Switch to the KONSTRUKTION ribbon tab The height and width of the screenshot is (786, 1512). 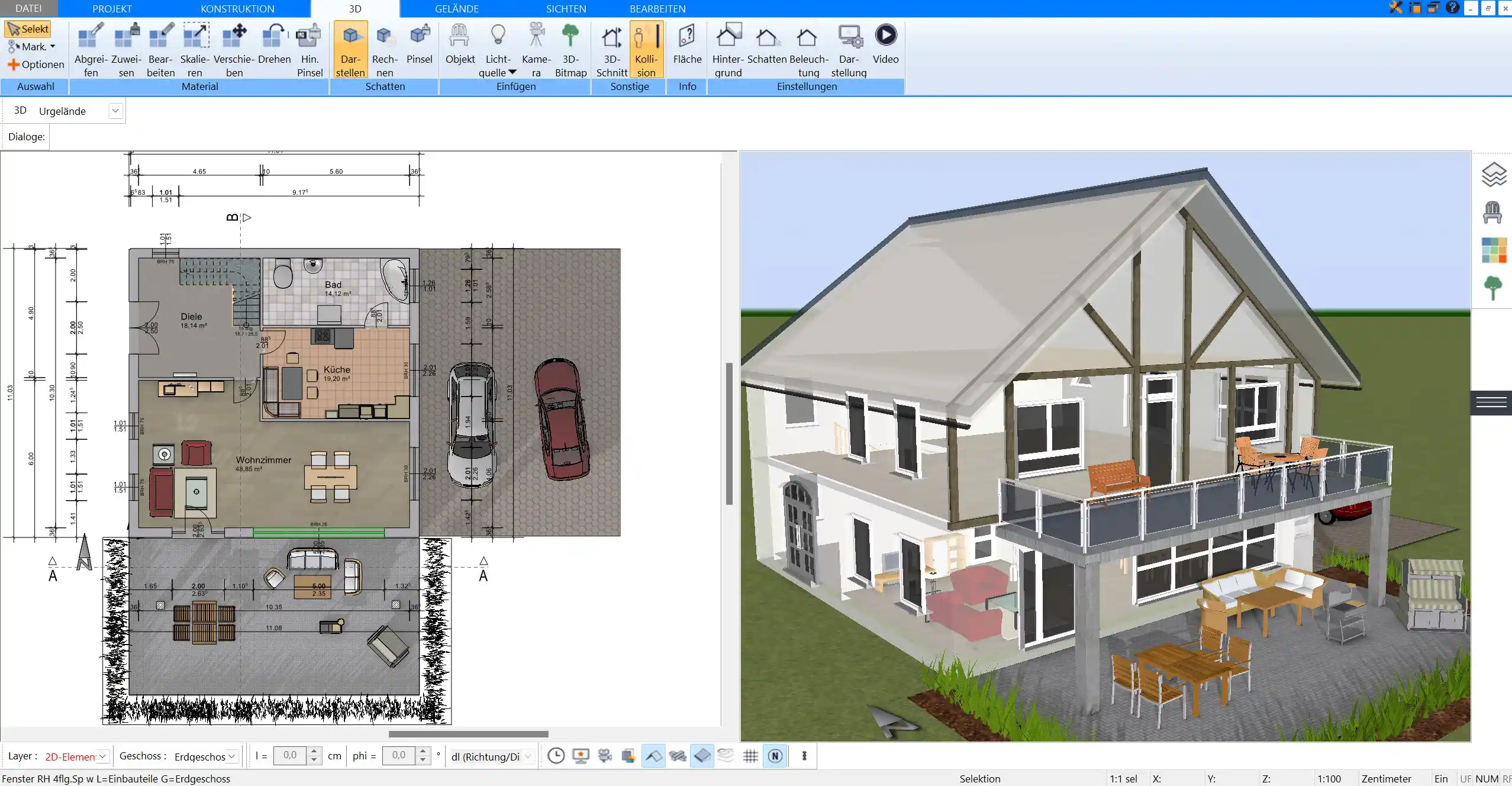[237, 9]
